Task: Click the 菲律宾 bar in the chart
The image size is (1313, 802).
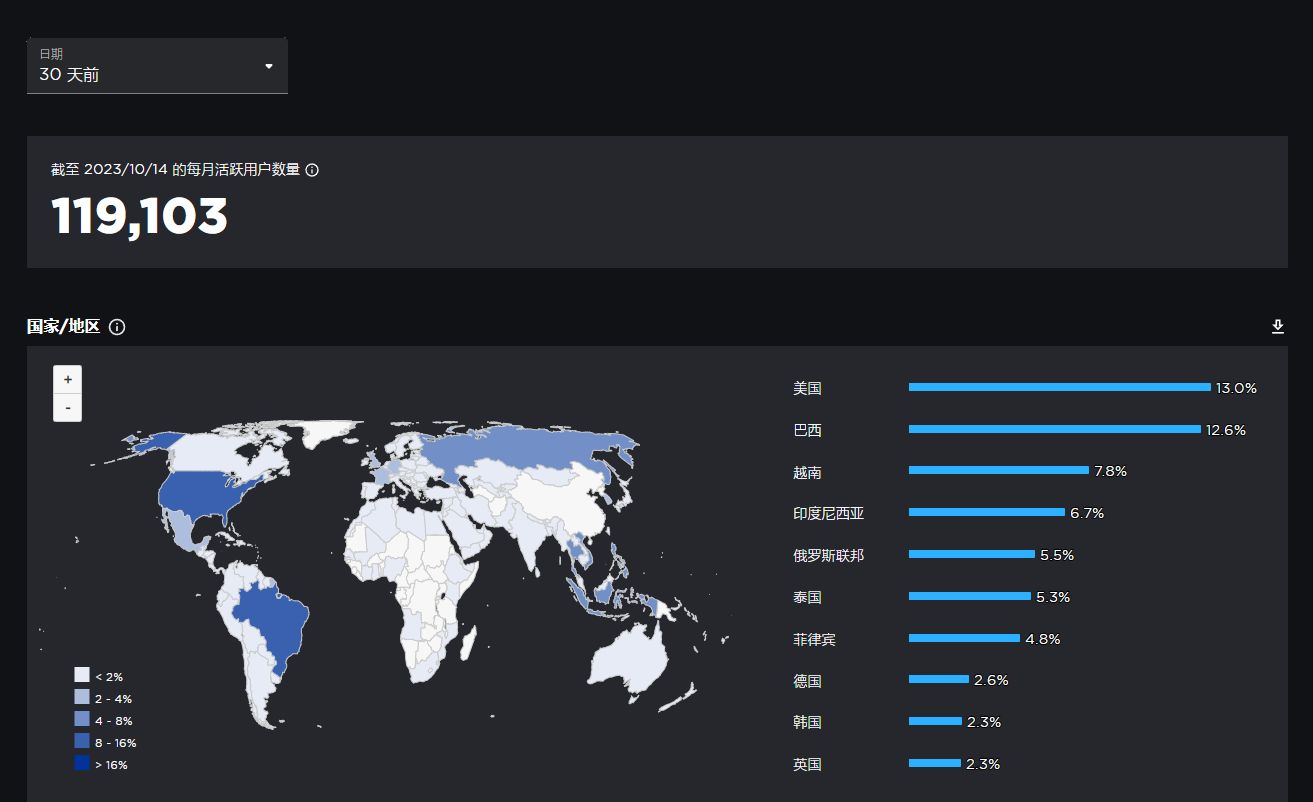Action: pos(964,638)
